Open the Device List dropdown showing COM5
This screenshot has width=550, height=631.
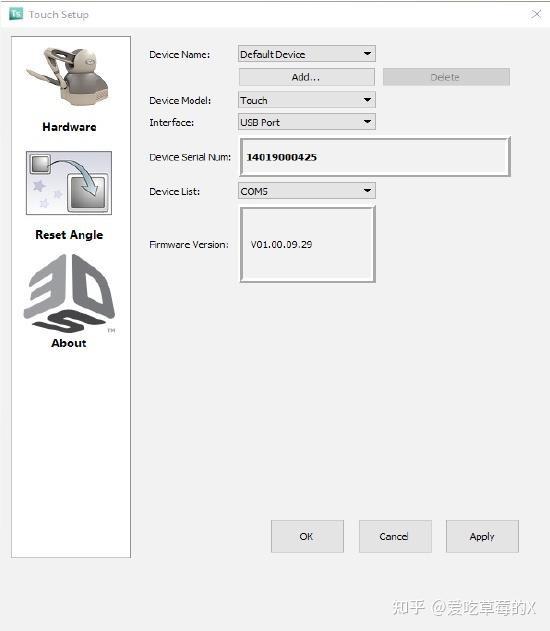click(x=307, y=191)
